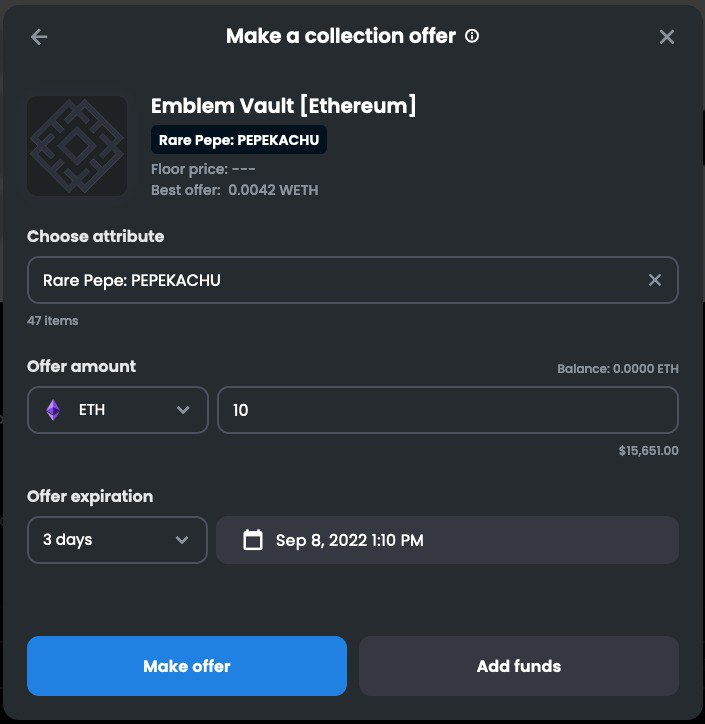Click the Emblem Vault [Ethereum] collection title
The height and width of the screenshot is (724, 705).
coord(283,106)
